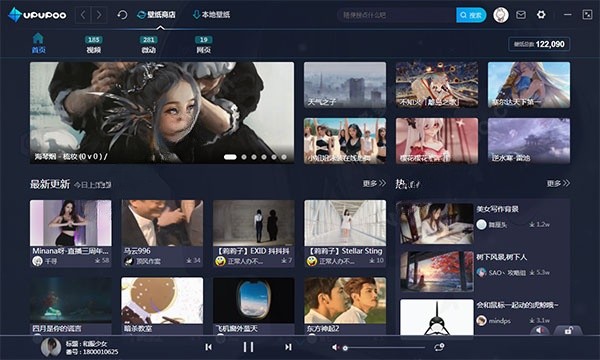
Task: Open the penguin mouse-follow wallpaper thumbnail
Action: tap(437, 317)
